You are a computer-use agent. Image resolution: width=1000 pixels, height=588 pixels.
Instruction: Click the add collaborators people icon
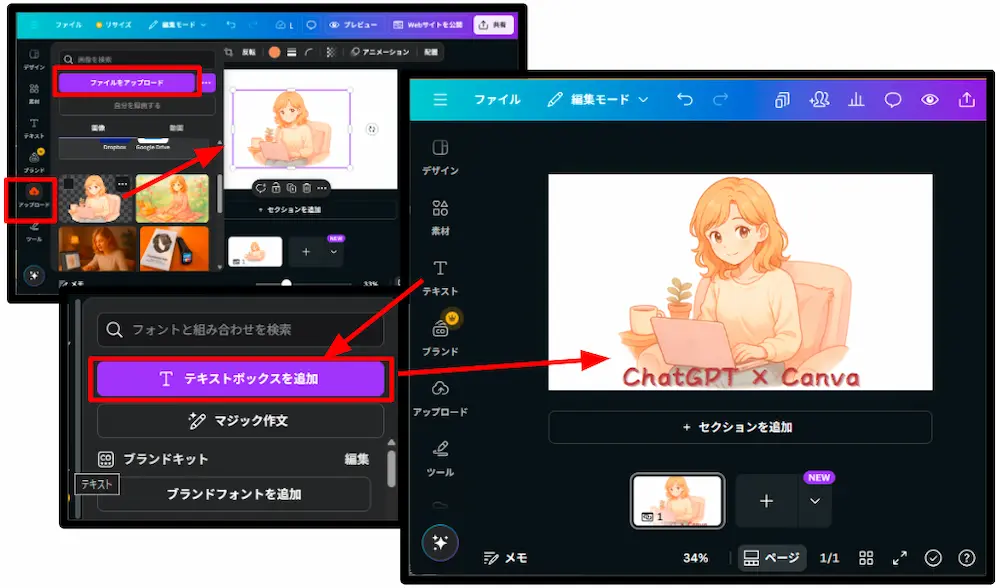click(x=819, y=100)
